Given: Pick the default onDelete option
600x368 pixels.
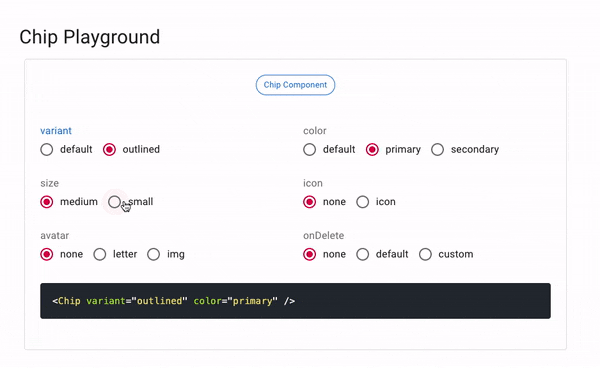Looking at the screenshot, I should (x=362, y=254).
